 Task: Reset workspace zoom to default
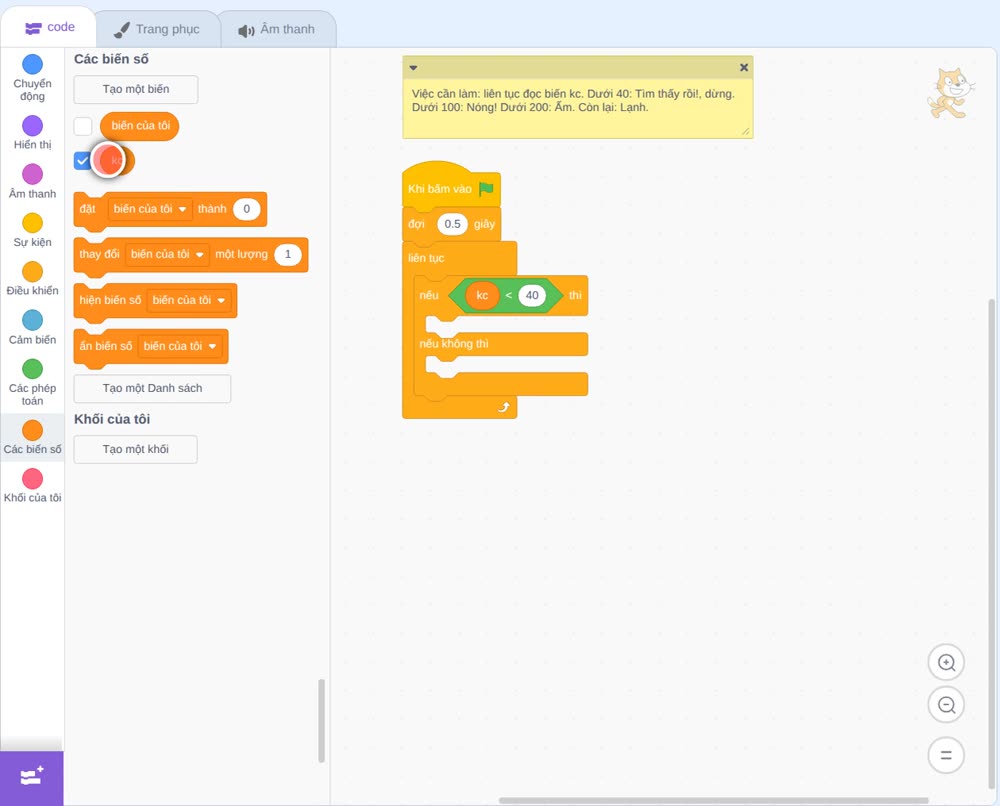coord(946,755)
